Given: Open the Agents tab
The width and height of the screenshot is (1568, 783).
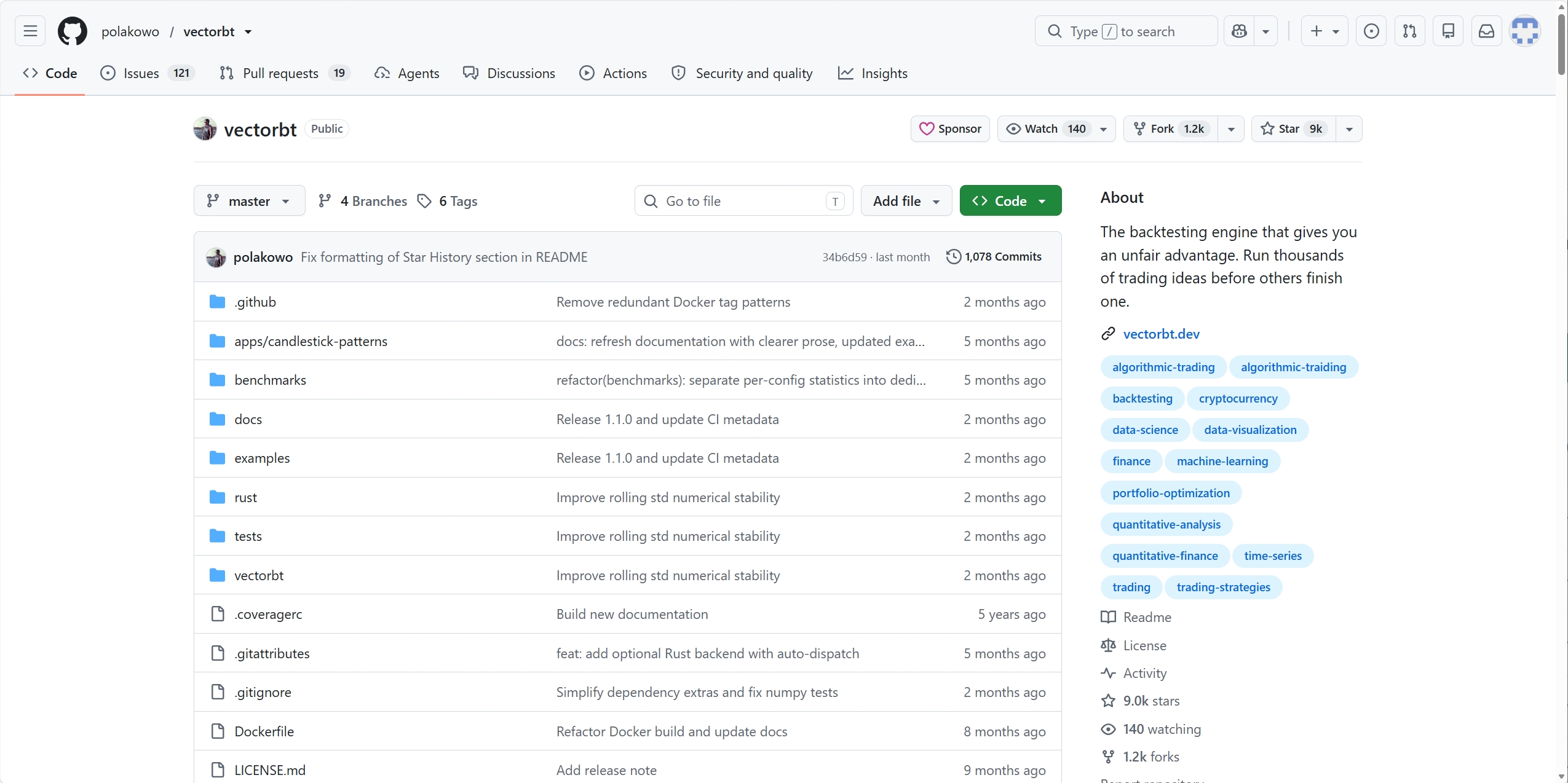Looking at the screenshot, I should pos(406,73).
